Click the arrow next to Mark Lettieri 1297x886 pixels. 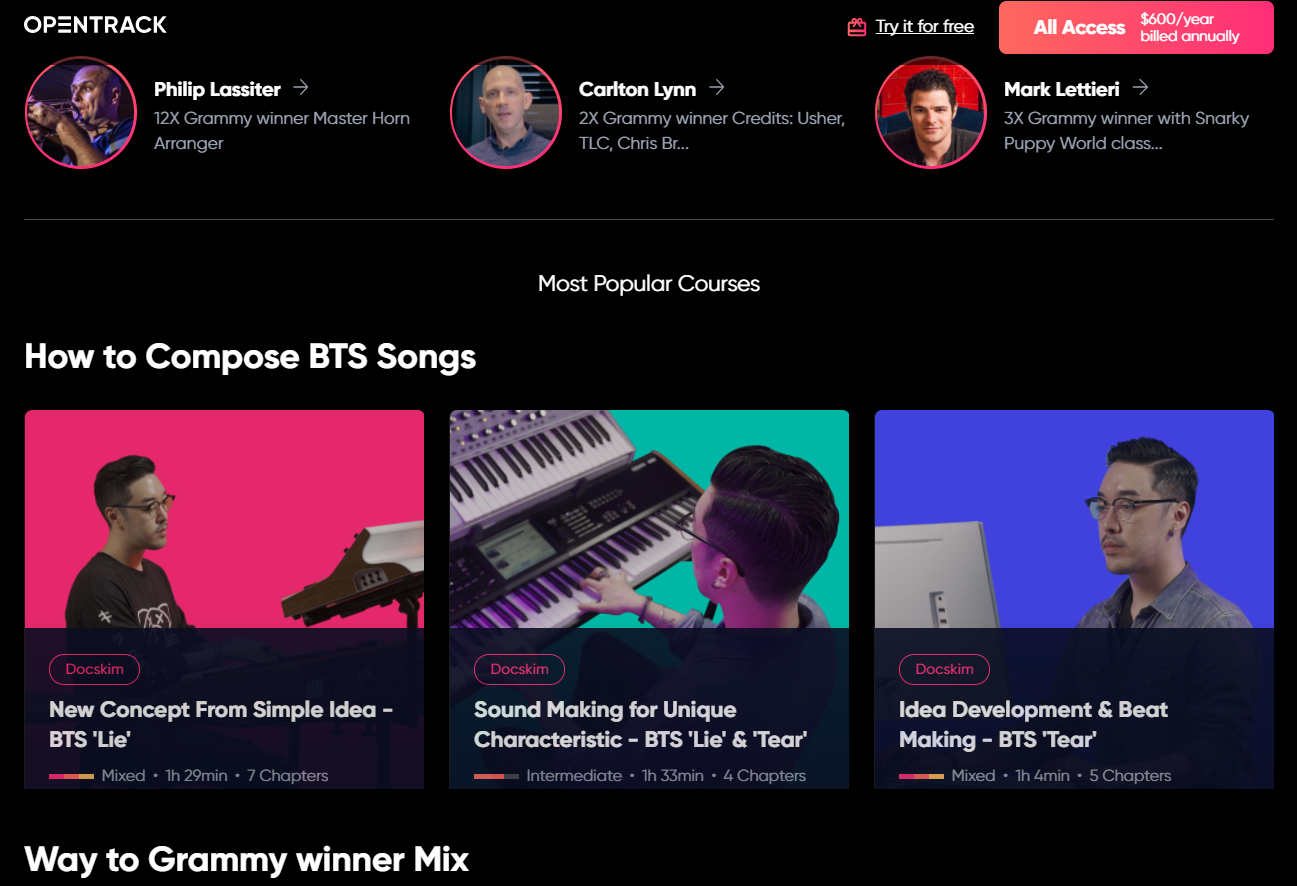point(1141,88)
